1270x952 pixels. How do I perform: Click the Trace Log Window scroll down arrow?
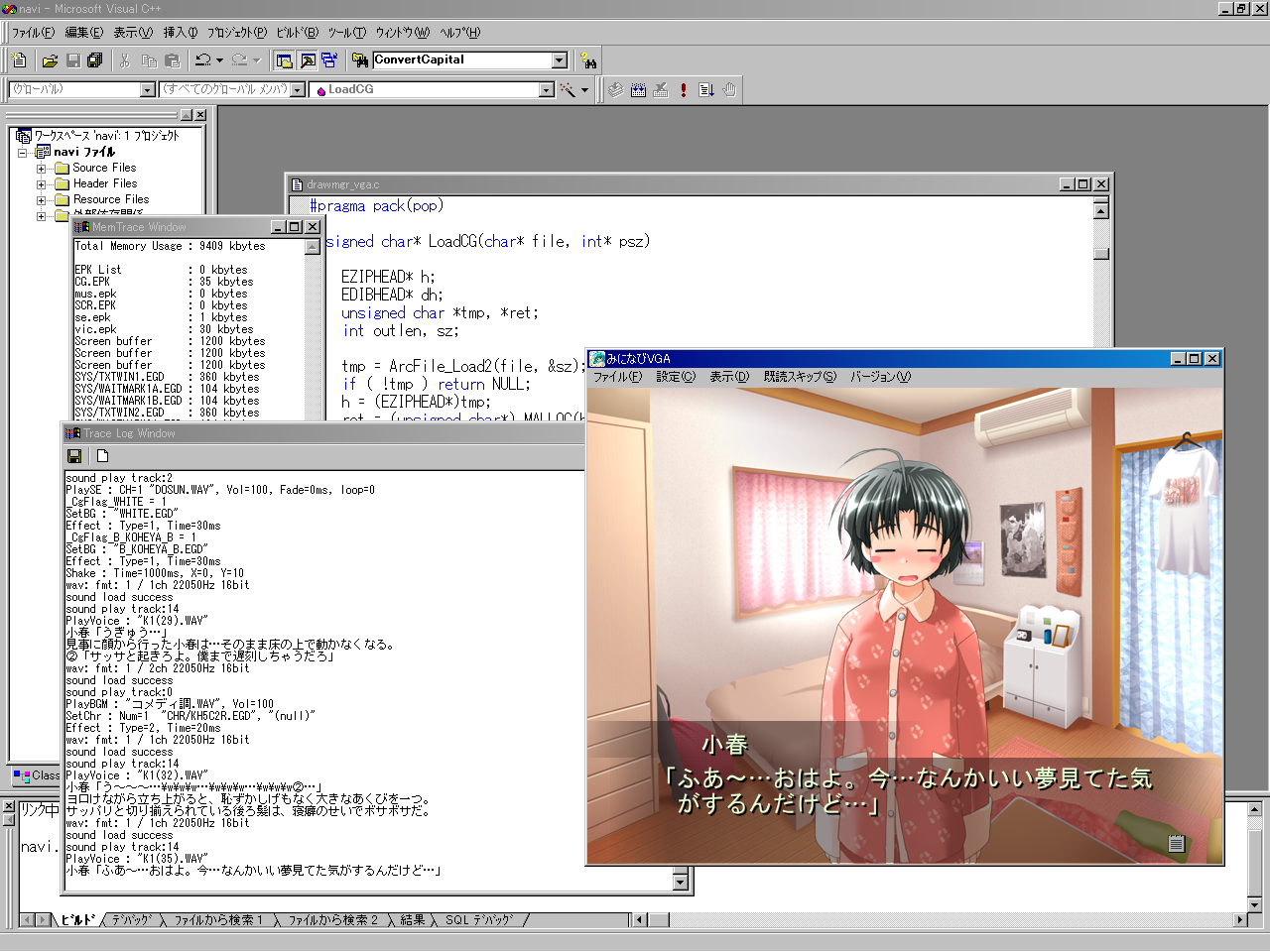click(681, 882)
